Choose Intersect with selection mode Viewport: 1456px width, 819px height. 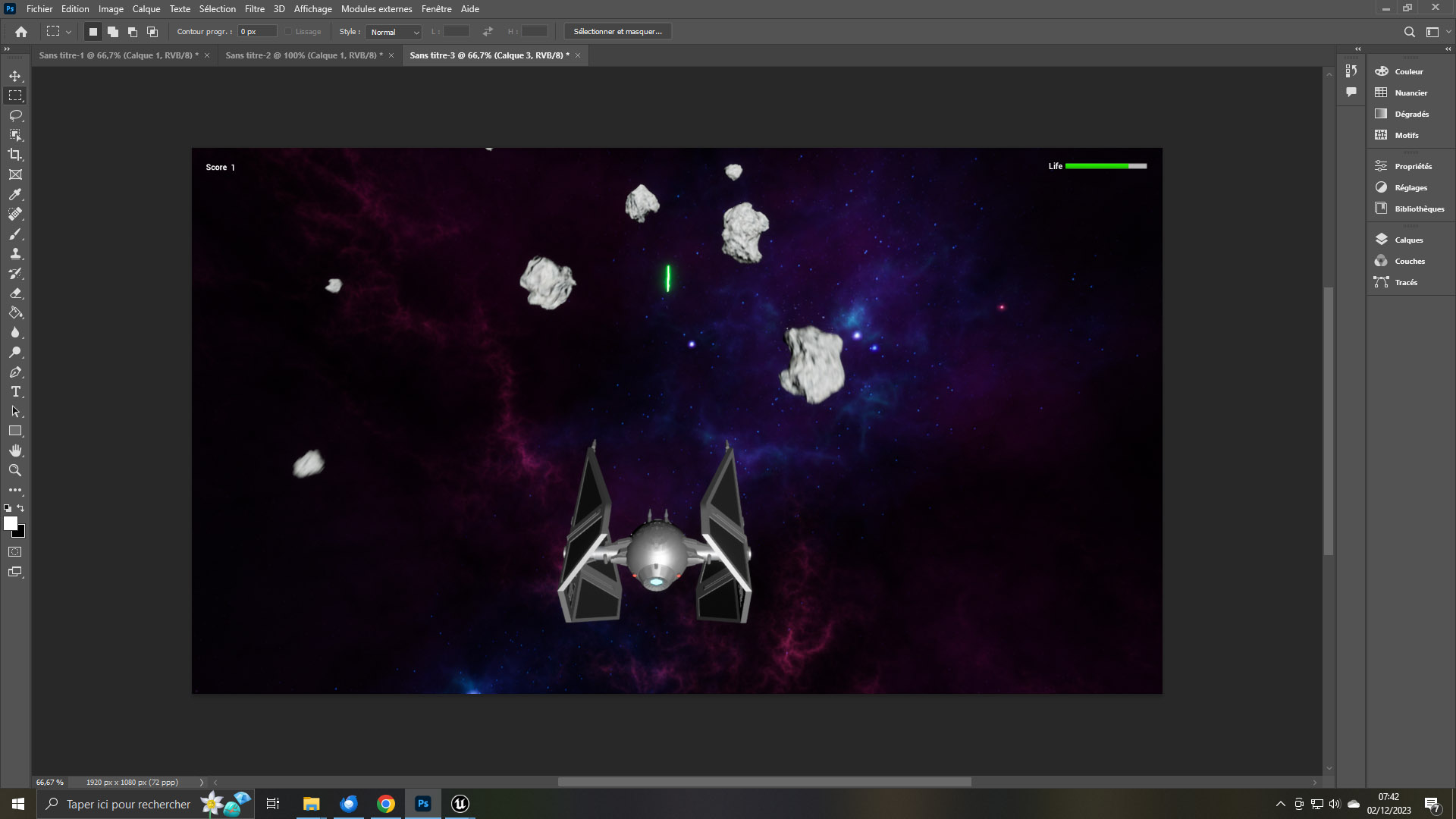click(152, 32)
